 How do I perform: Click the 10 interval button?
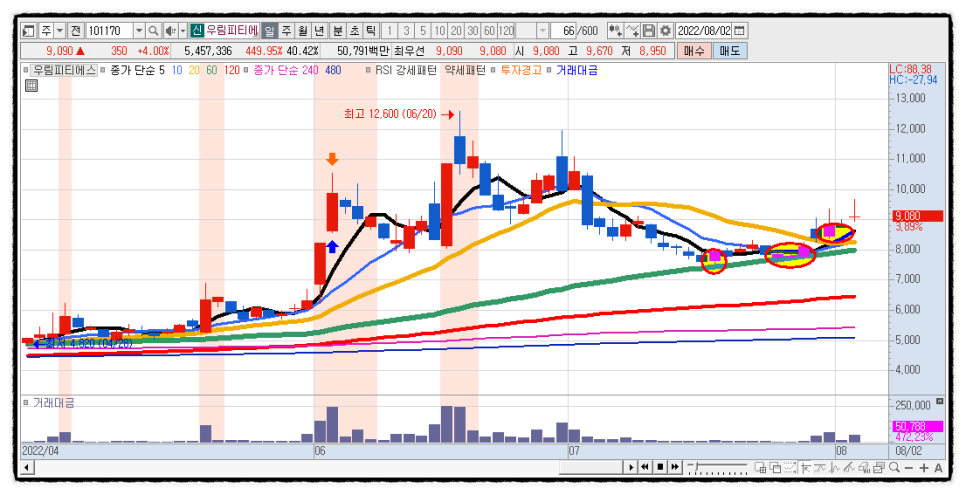[439, 30]
